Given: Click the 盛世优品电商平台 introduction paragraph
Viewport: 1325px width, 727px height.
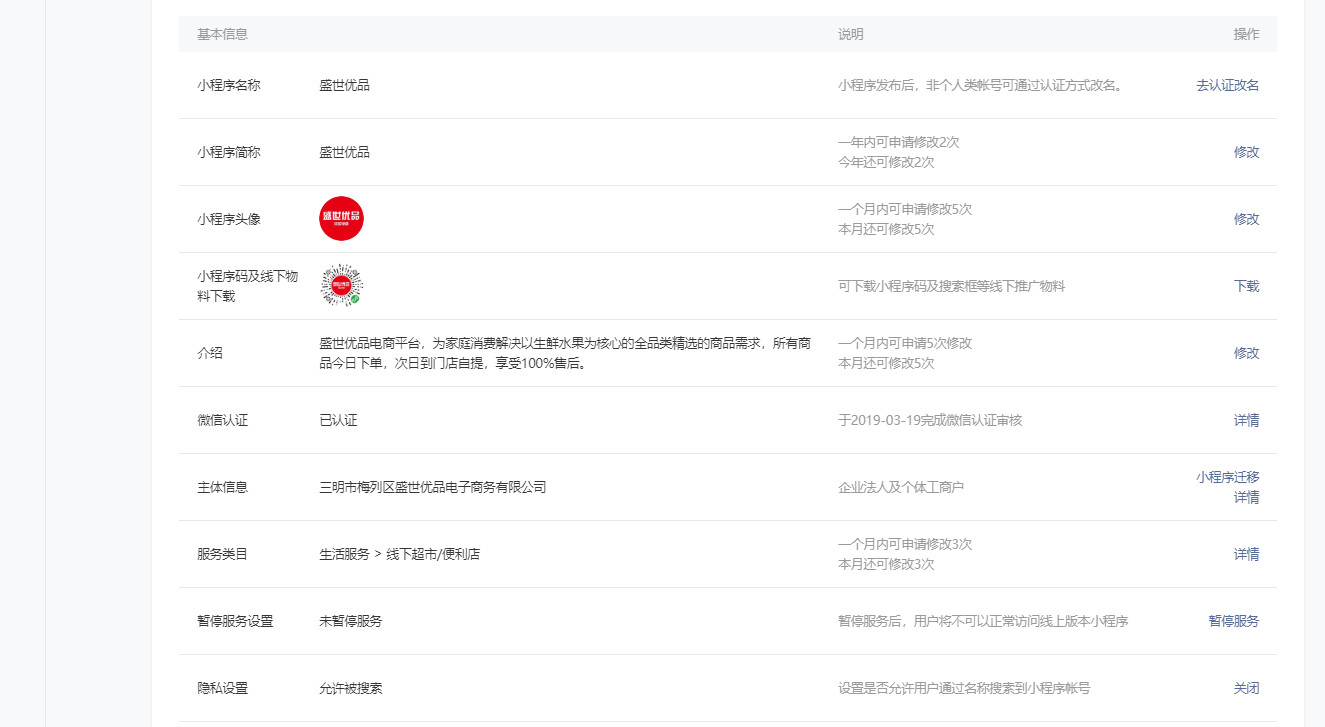Looking at the screenshot, I should [565, 353].
